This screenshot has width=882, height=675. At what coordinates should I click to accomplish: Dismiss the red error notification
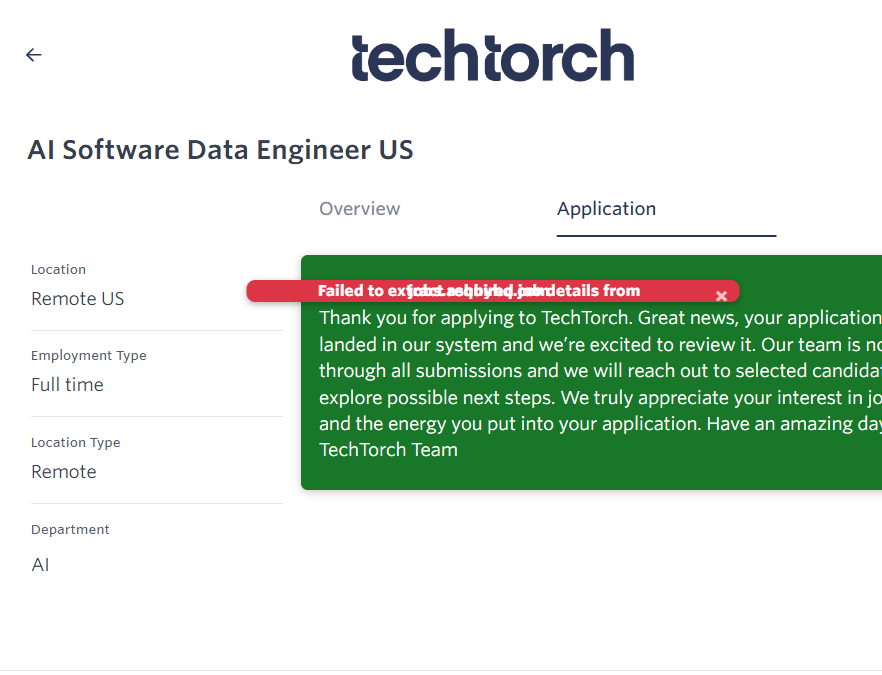point(721,296)
